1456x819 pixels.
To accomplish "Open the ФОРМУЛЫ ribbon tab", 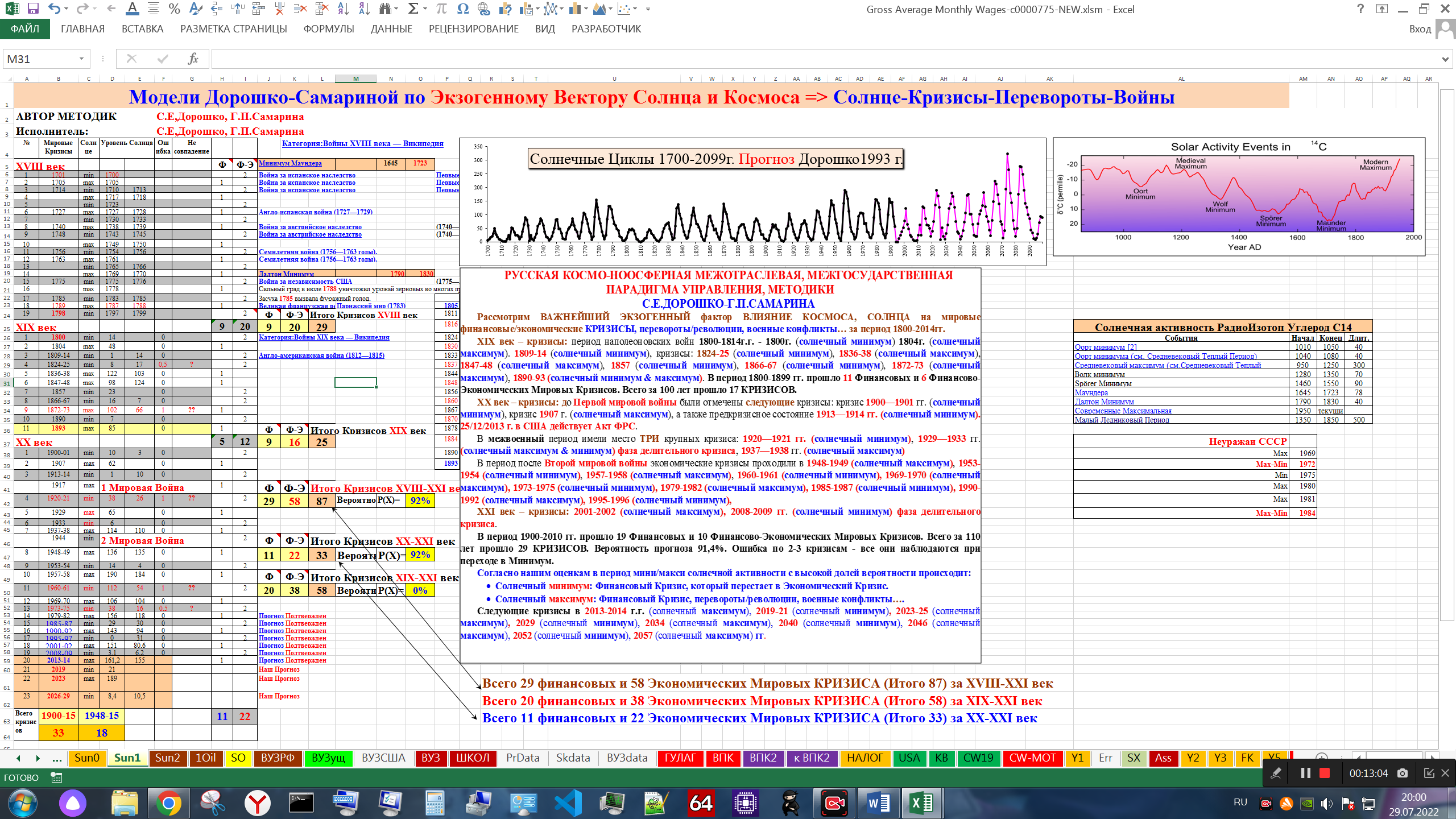I will (x=328, y=29).
